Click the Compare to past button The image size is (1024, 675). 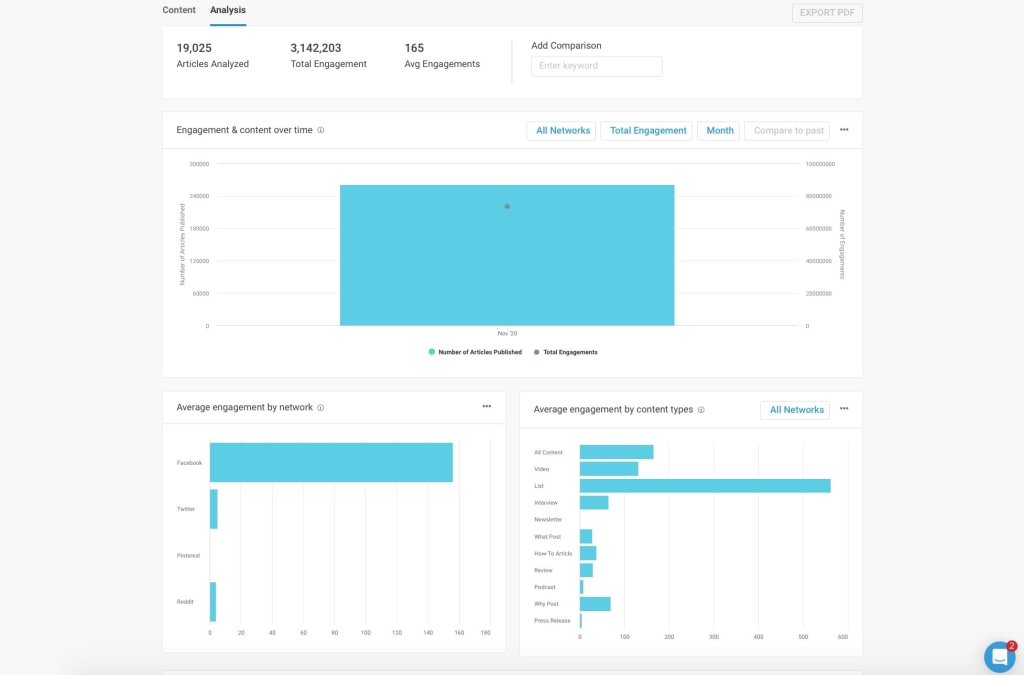pos(790,130)
